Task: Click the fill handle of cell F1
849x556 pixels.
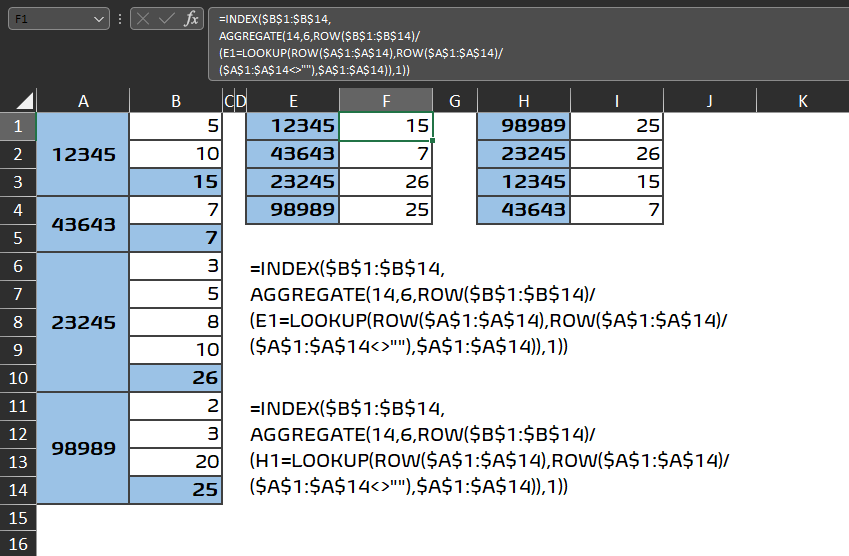Action: click(433, 141)
